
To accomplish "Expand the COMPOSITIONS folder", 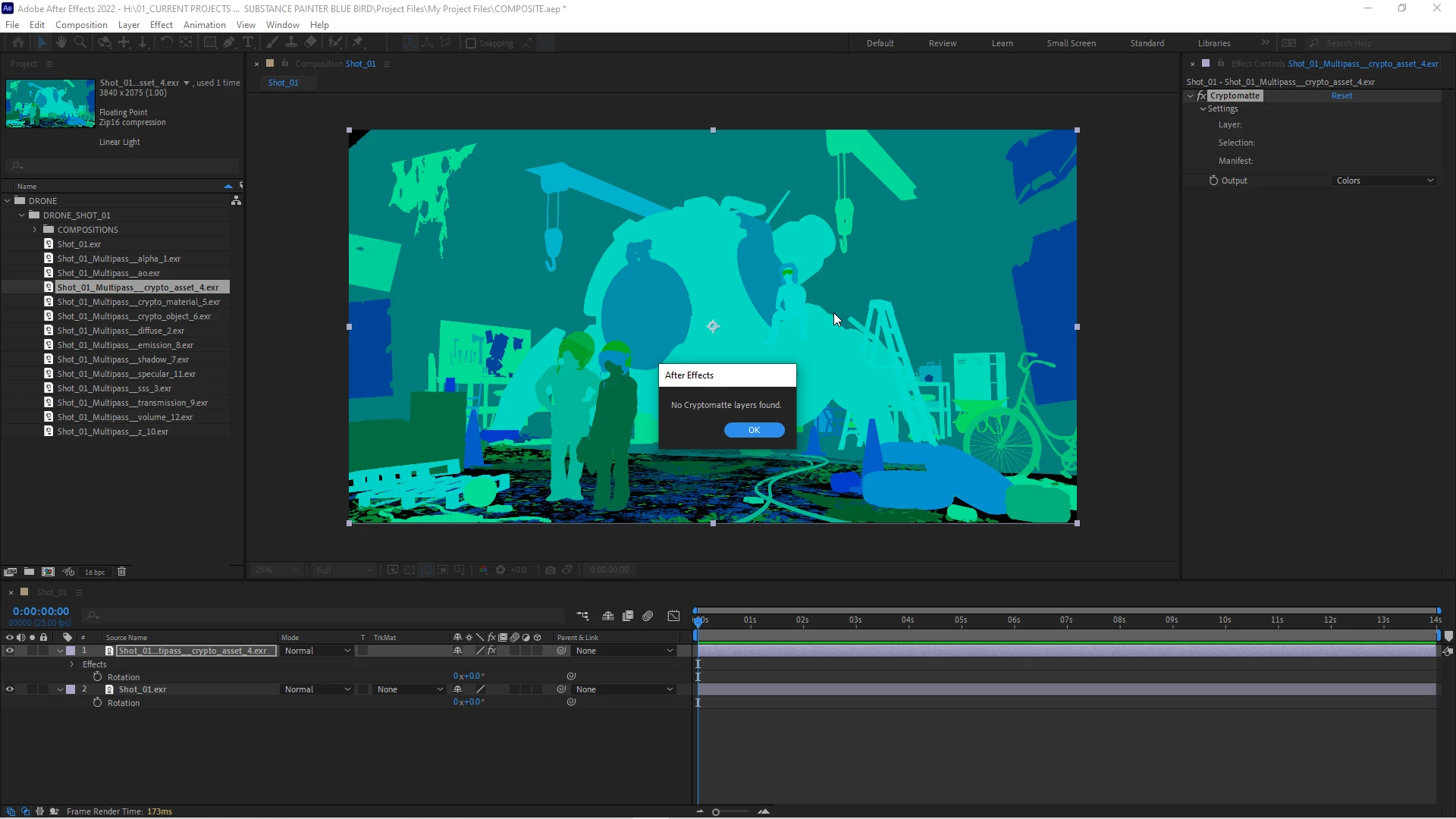I will click(x=34, y=230).
